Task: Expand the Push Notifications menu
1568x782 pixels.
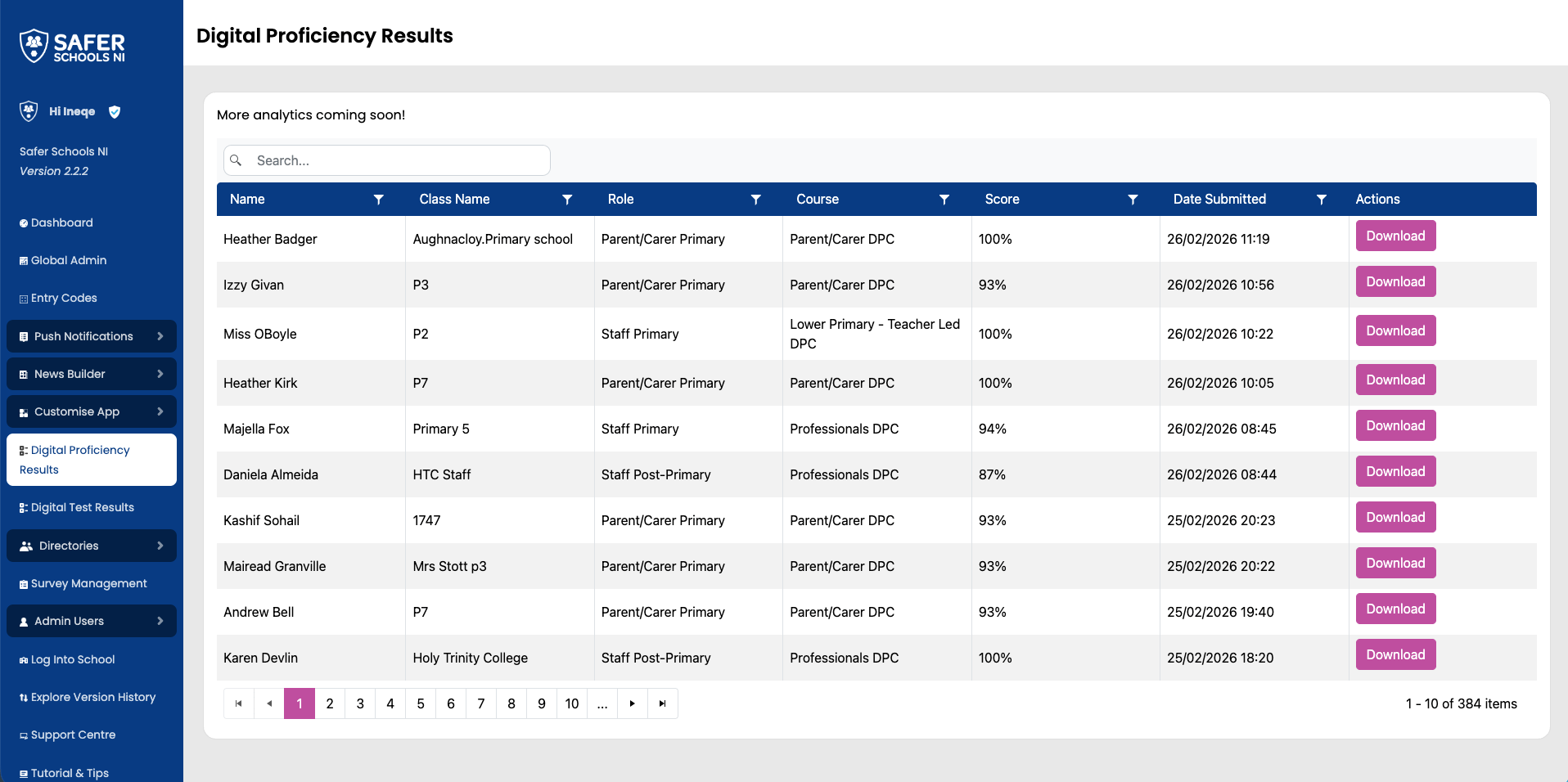Action: point(92,336)
